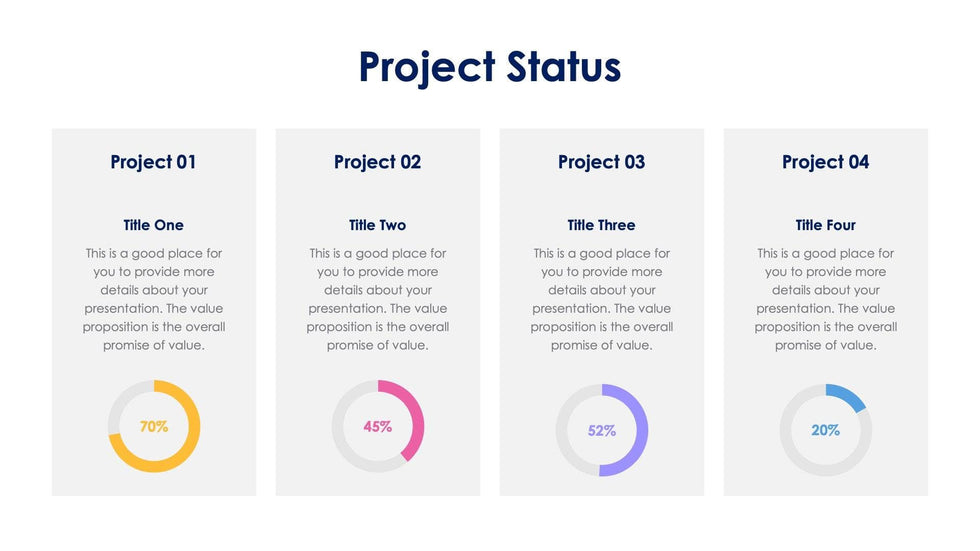Click the purple 52% label

tap(601, 431)
